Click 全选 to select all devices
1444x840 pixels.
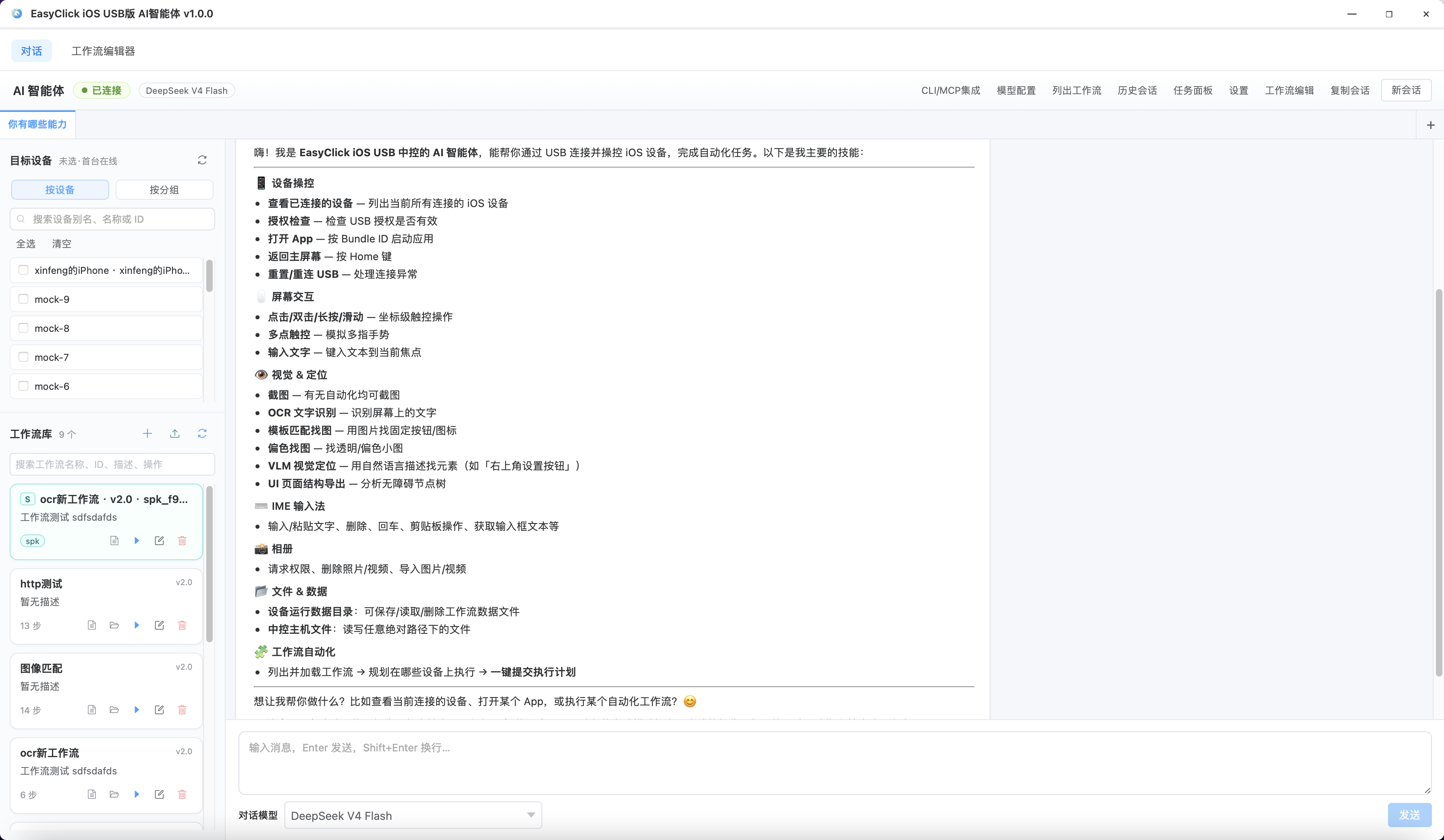tap(26, 244)
